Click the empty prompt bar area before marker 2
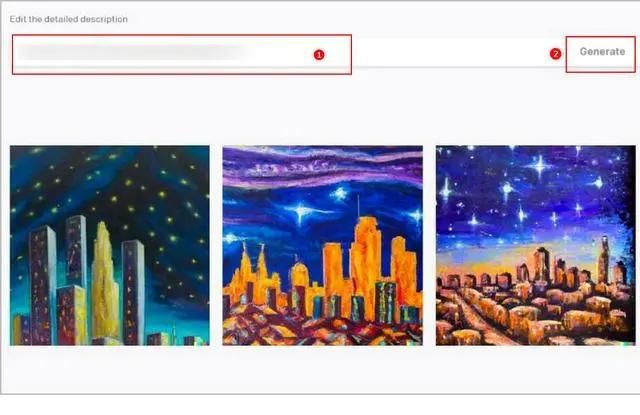Image resolution: width=640 pixels, height=415 pixels. point(449,53)
